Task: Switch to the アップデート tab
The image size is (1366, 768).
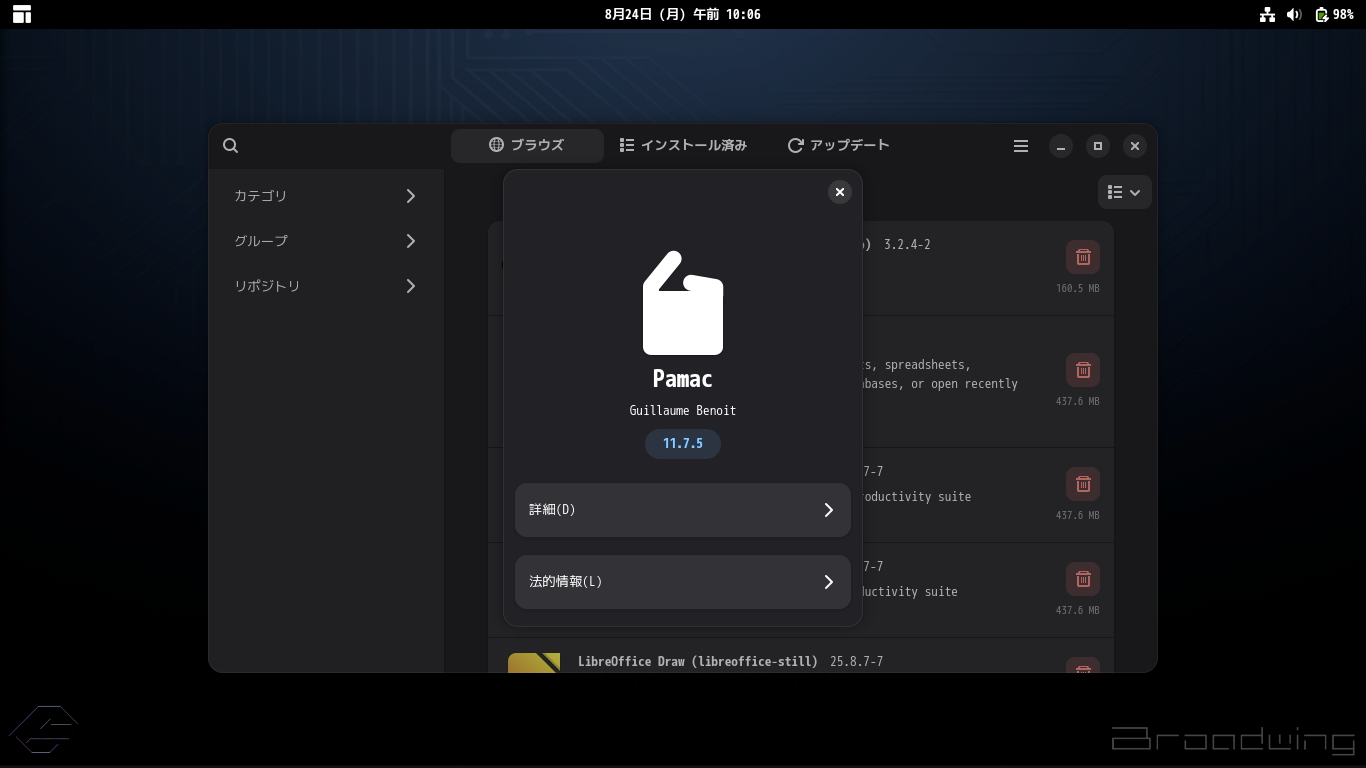Action: coord(838,145)
